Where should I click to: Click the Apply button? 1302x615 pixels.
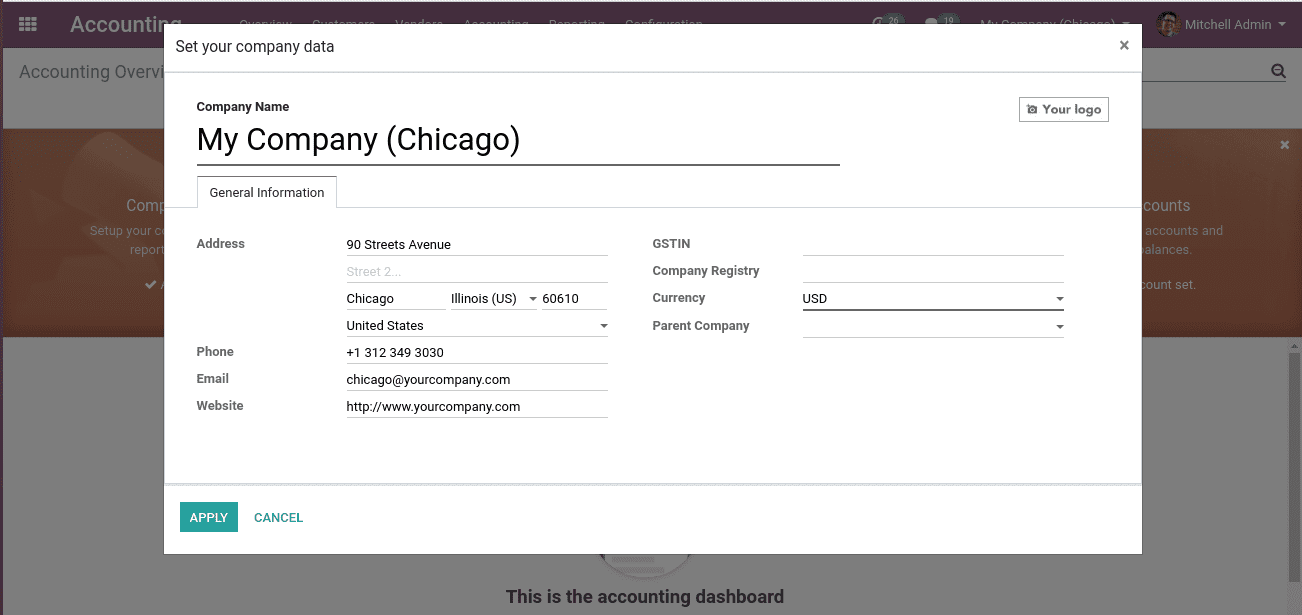point(209,517)
